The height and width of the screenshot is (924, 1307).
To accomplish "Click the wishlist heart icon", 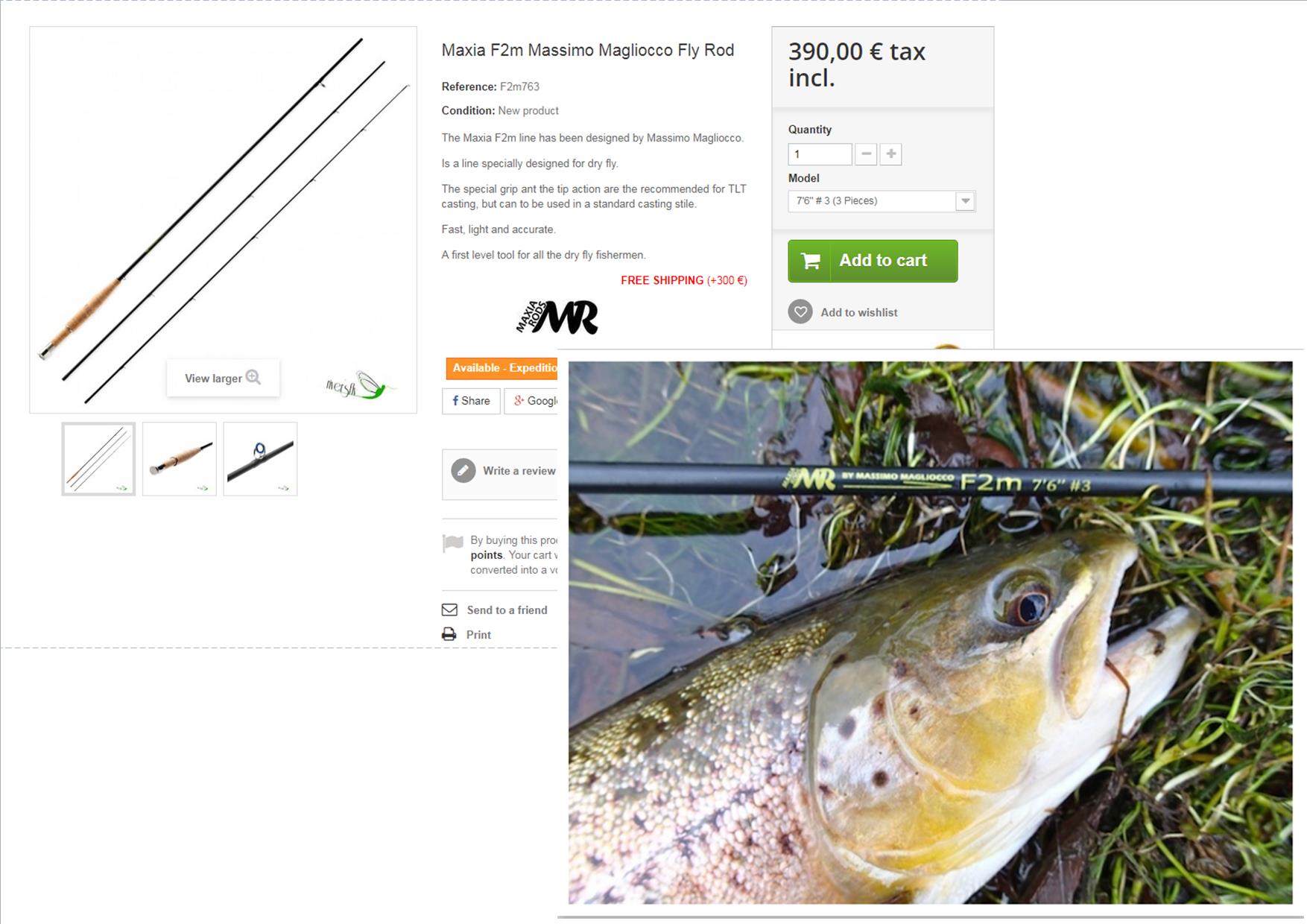I will pos(800,312).
